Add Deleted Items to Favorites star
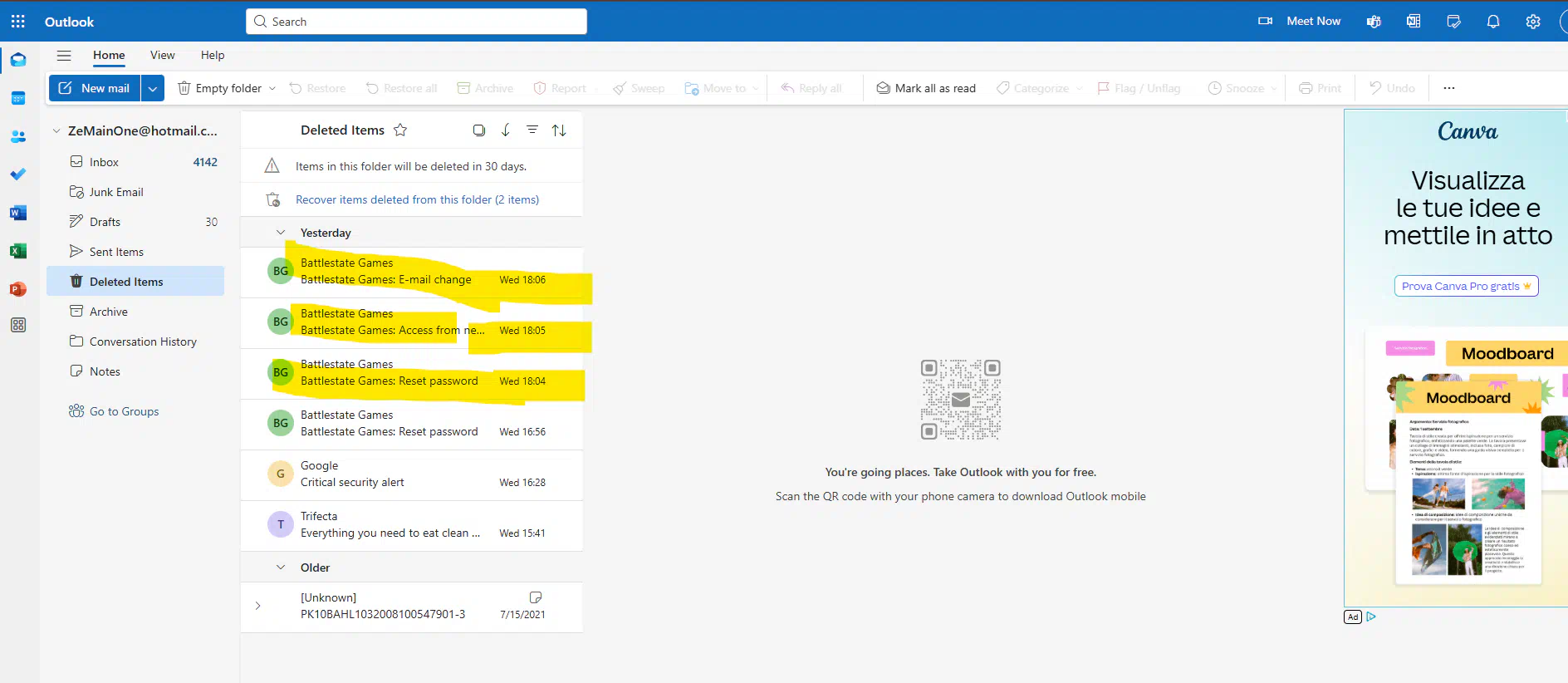The width and height of the screenshot is (1568, 683). pyautogui.click(x=400, y=130)
